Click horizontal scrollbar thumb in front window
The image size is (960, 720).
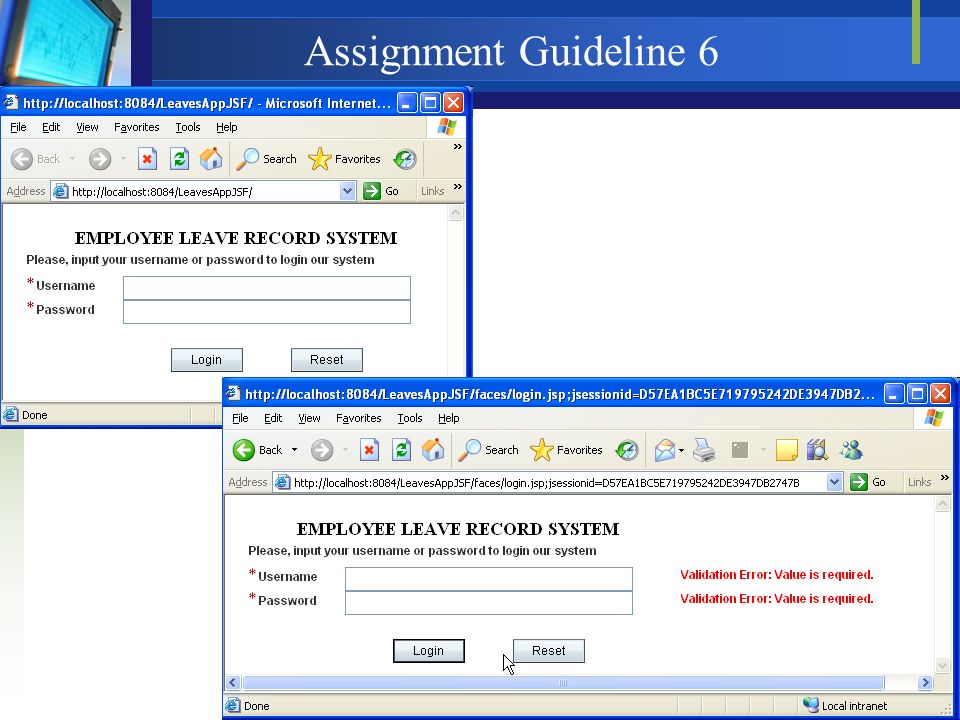pos(563,682)
